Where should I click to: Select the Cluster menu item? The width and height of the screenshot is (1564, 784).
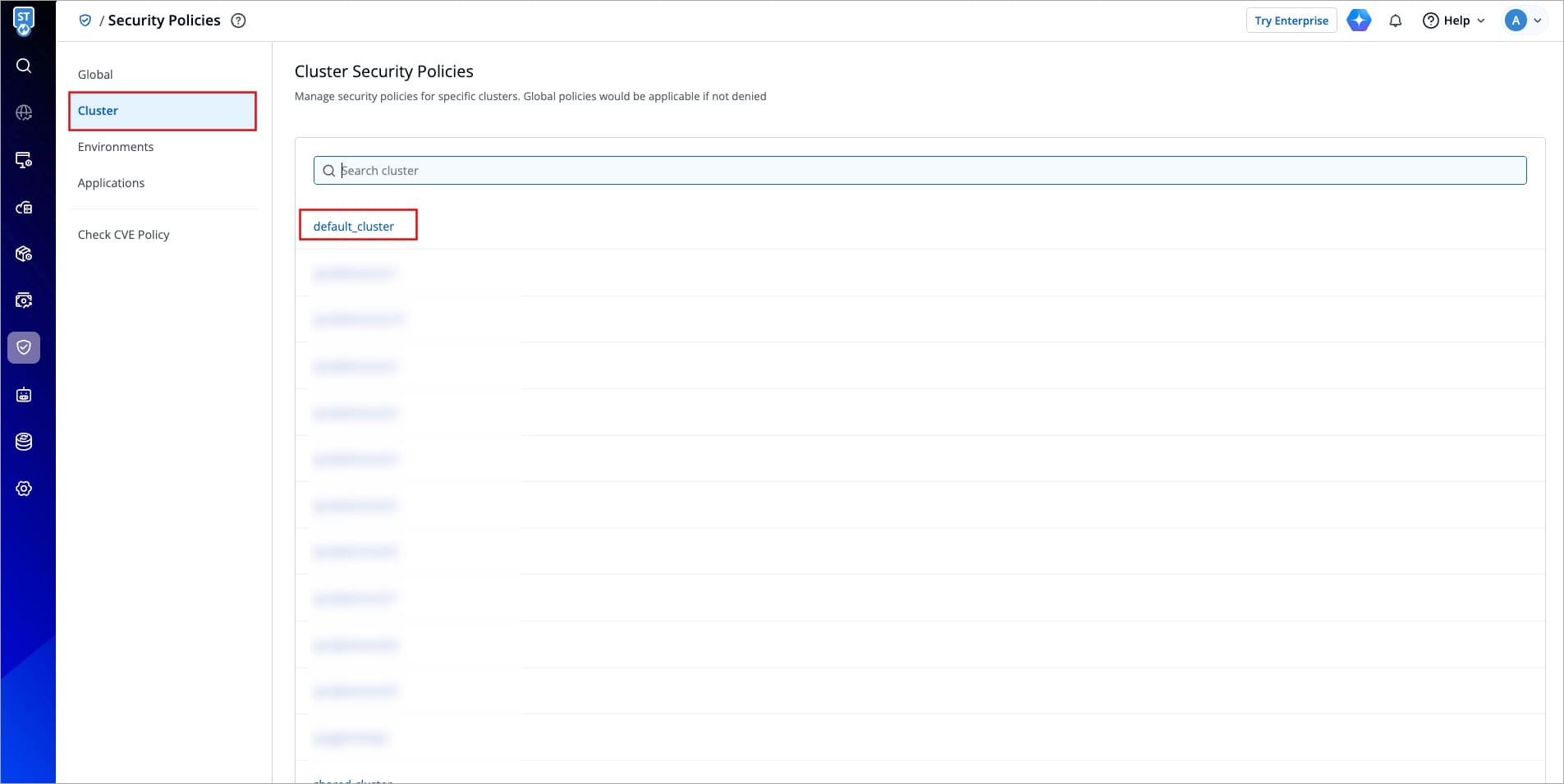click(x=98, y=111)
